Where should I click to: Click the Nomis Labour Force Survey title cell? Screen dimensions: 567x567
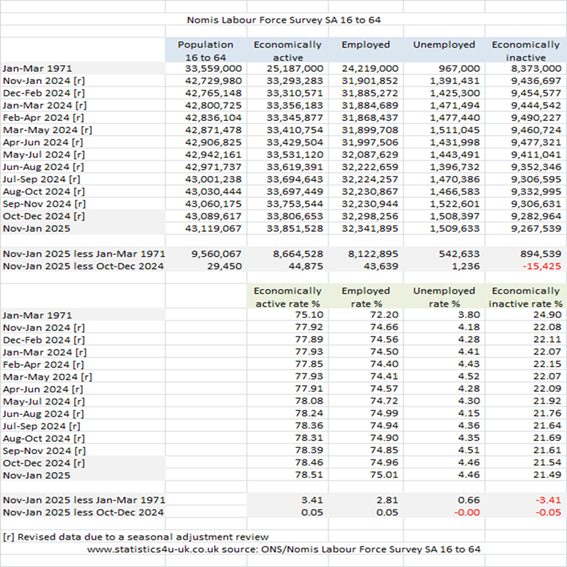(284, 20)
